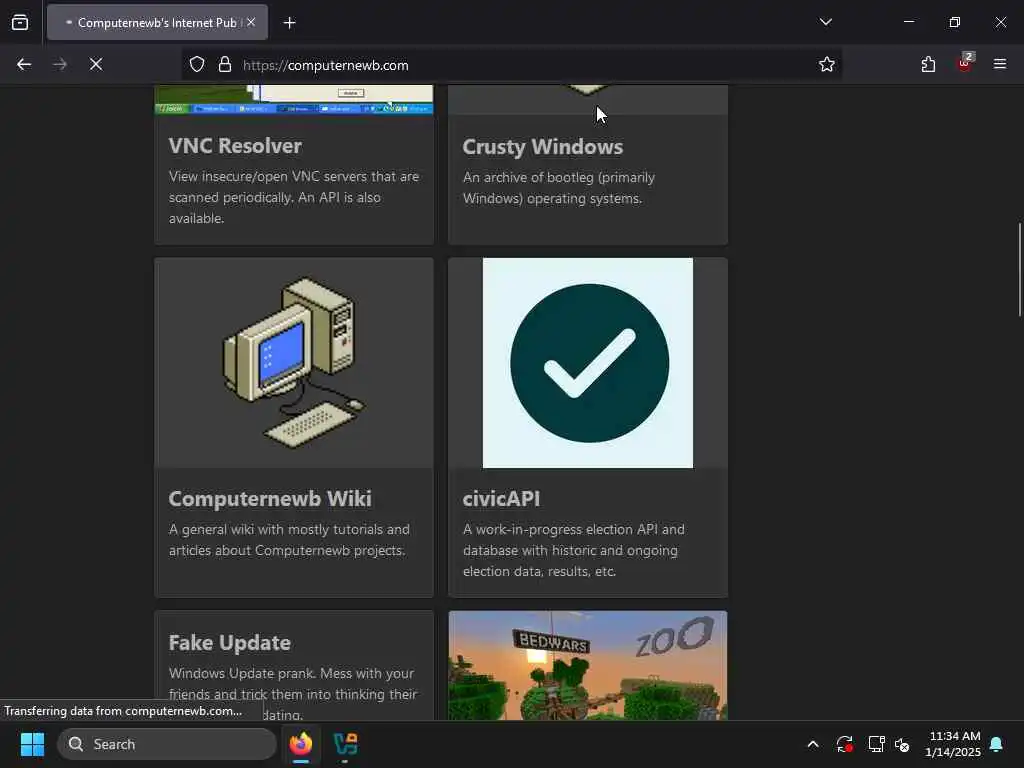This screenshot has width=1024, height=768.
Task: Open Firefox from the taskbar
Action: tap(301, 744)
